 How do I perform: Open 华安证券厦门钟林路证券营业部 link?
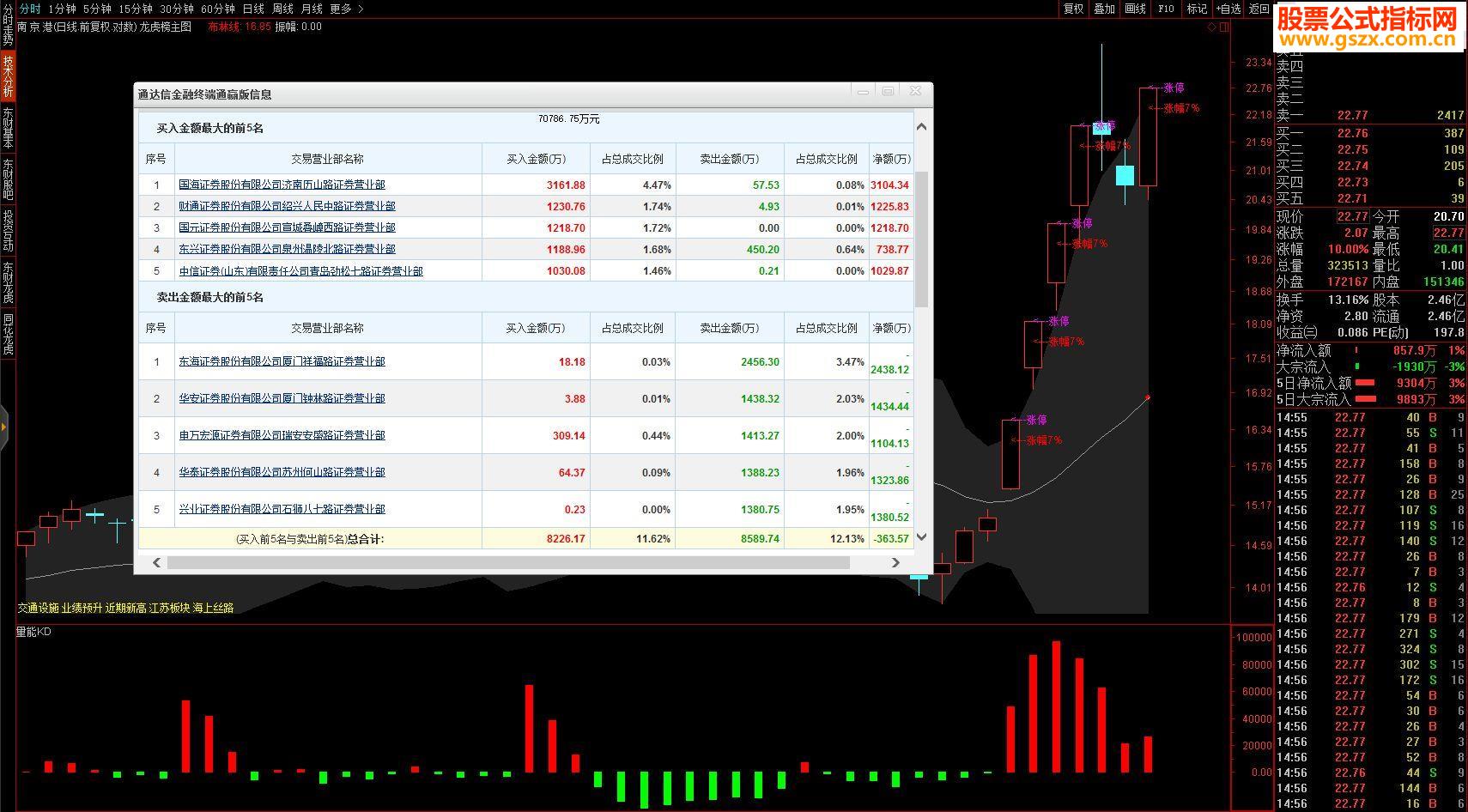282,398
